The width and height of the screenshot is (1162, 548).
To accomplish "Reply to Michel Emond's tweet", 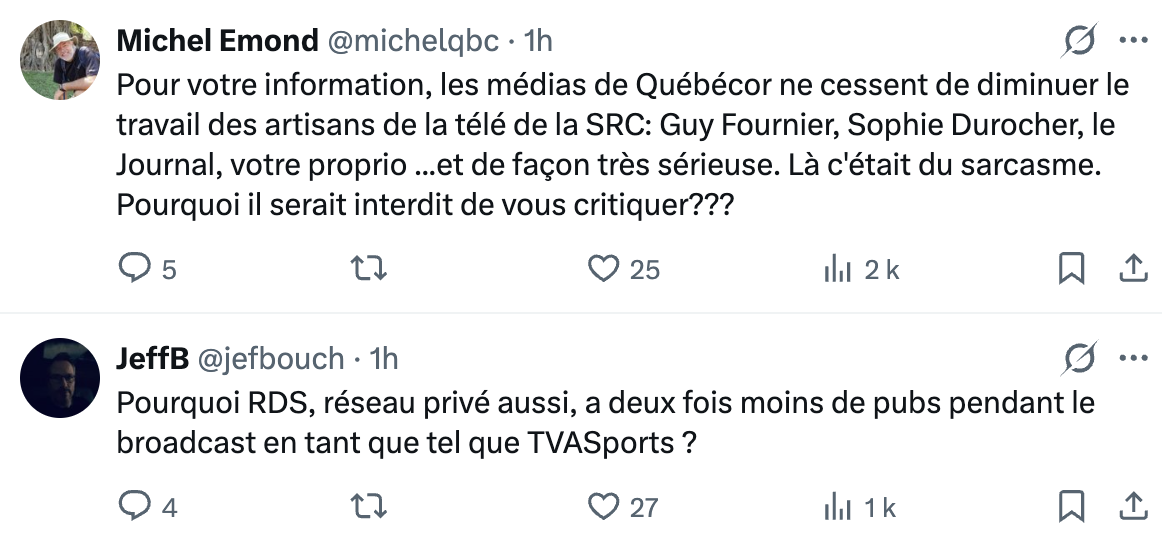I will pyautogui.click(x=134, y=268).
